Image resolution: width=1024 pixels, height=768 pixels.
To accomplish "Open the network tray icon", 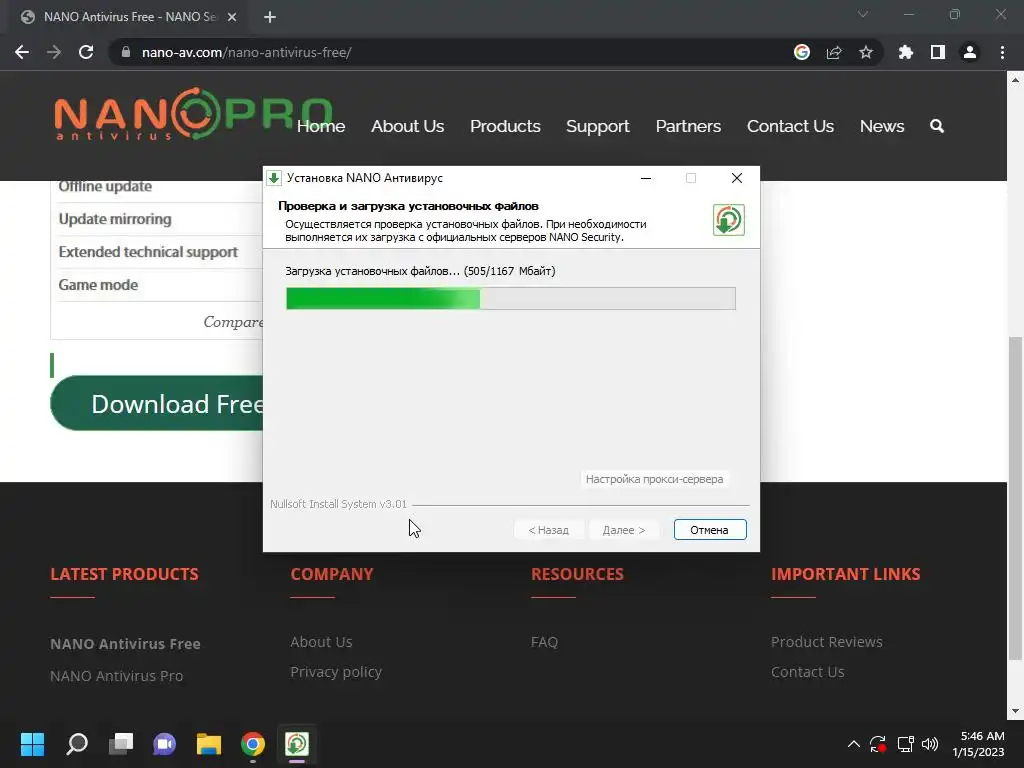I will coord(905,744).
